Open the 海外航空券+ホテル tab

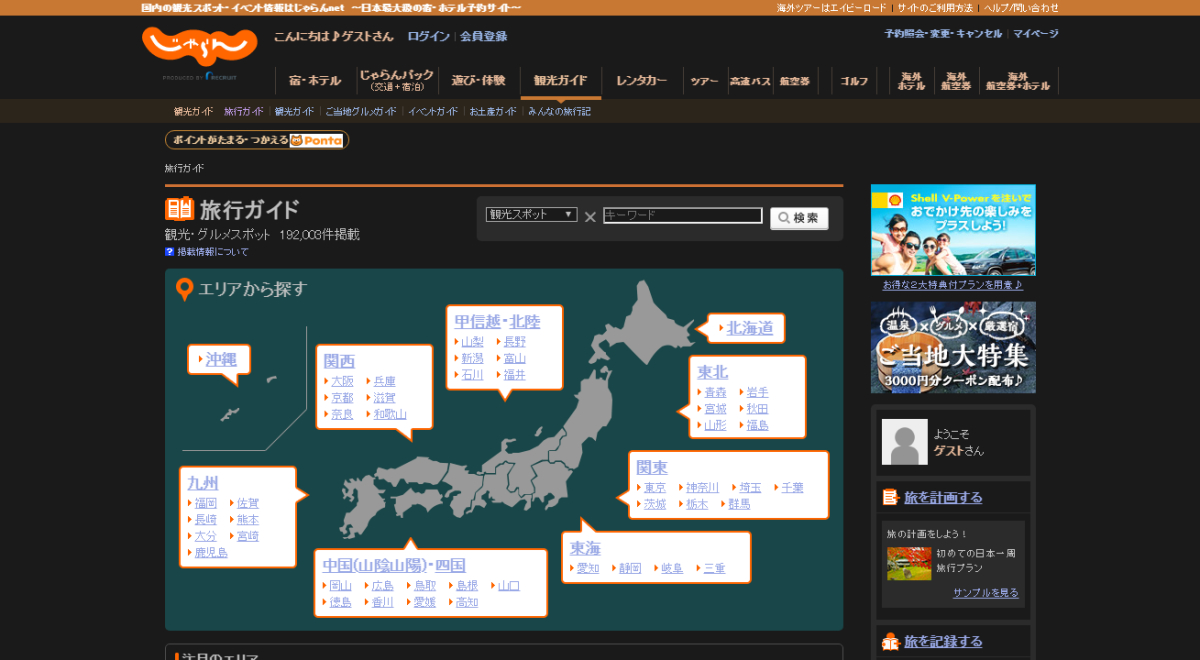(1018, 81)
